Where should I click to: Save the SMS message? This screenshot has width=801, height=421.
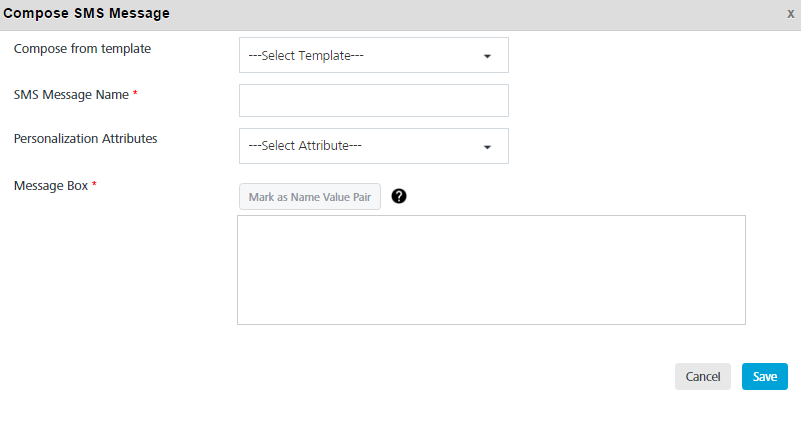pos(765,377)
